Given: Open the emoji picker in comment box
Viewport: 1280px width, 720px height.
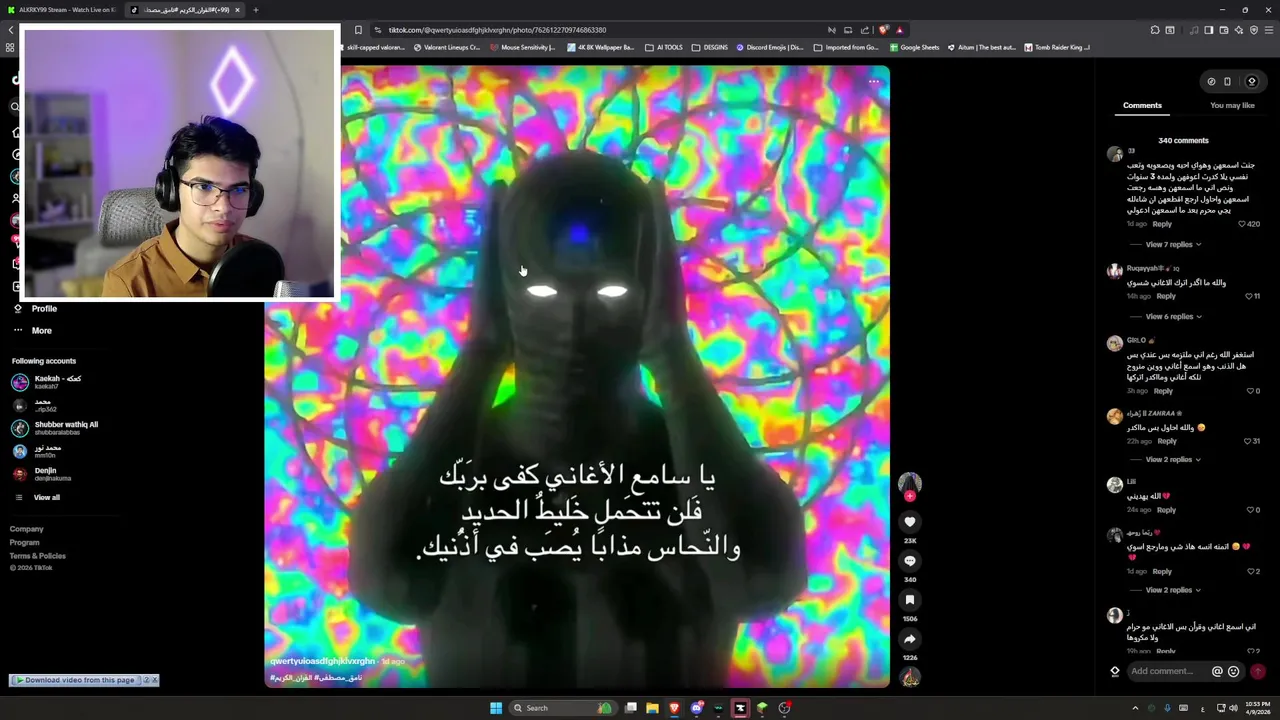Looking at the screenshot, I should click(1233, 672).
